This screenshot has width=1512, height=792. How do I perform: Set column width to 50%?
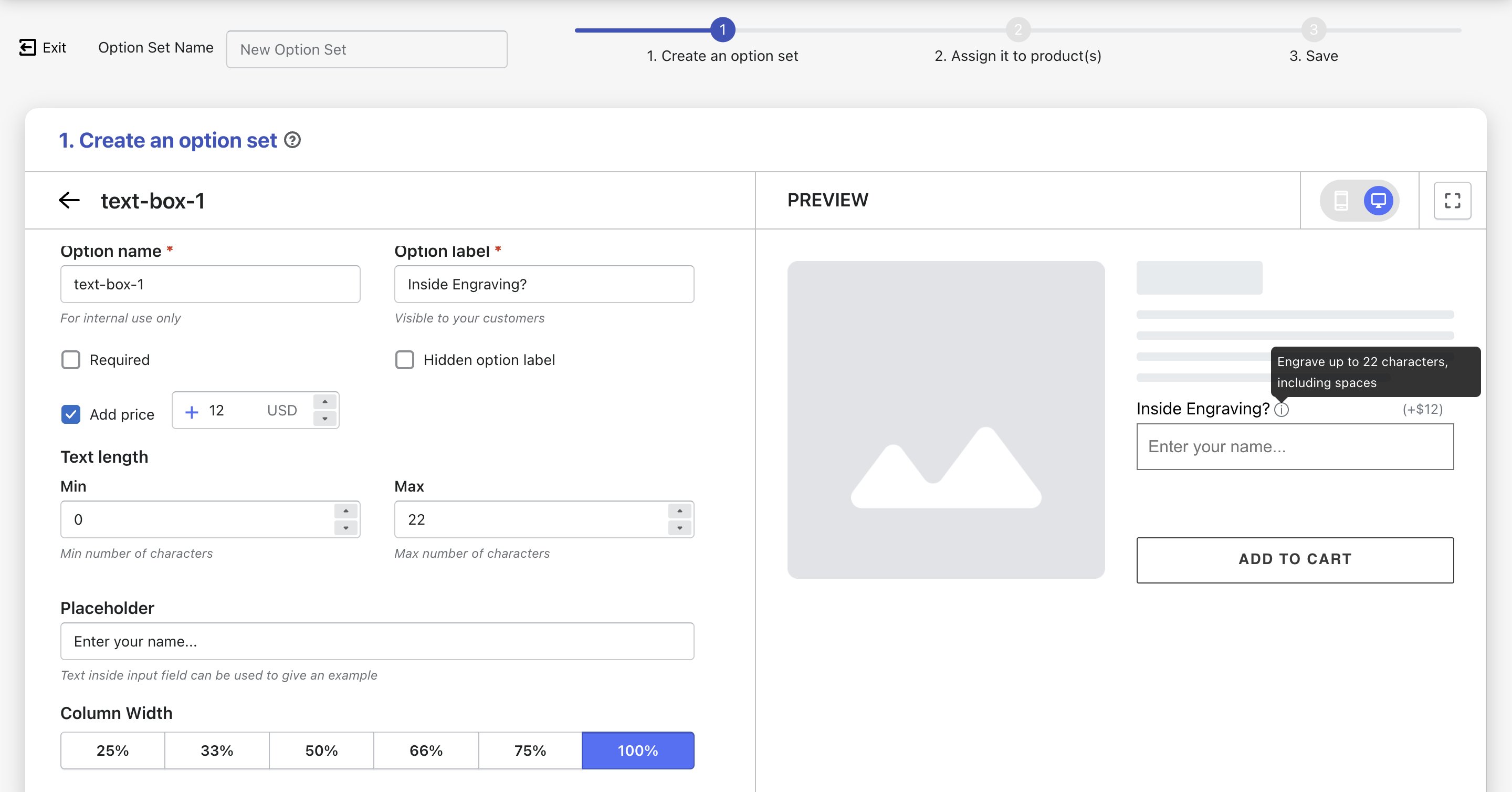click(321, 751)
